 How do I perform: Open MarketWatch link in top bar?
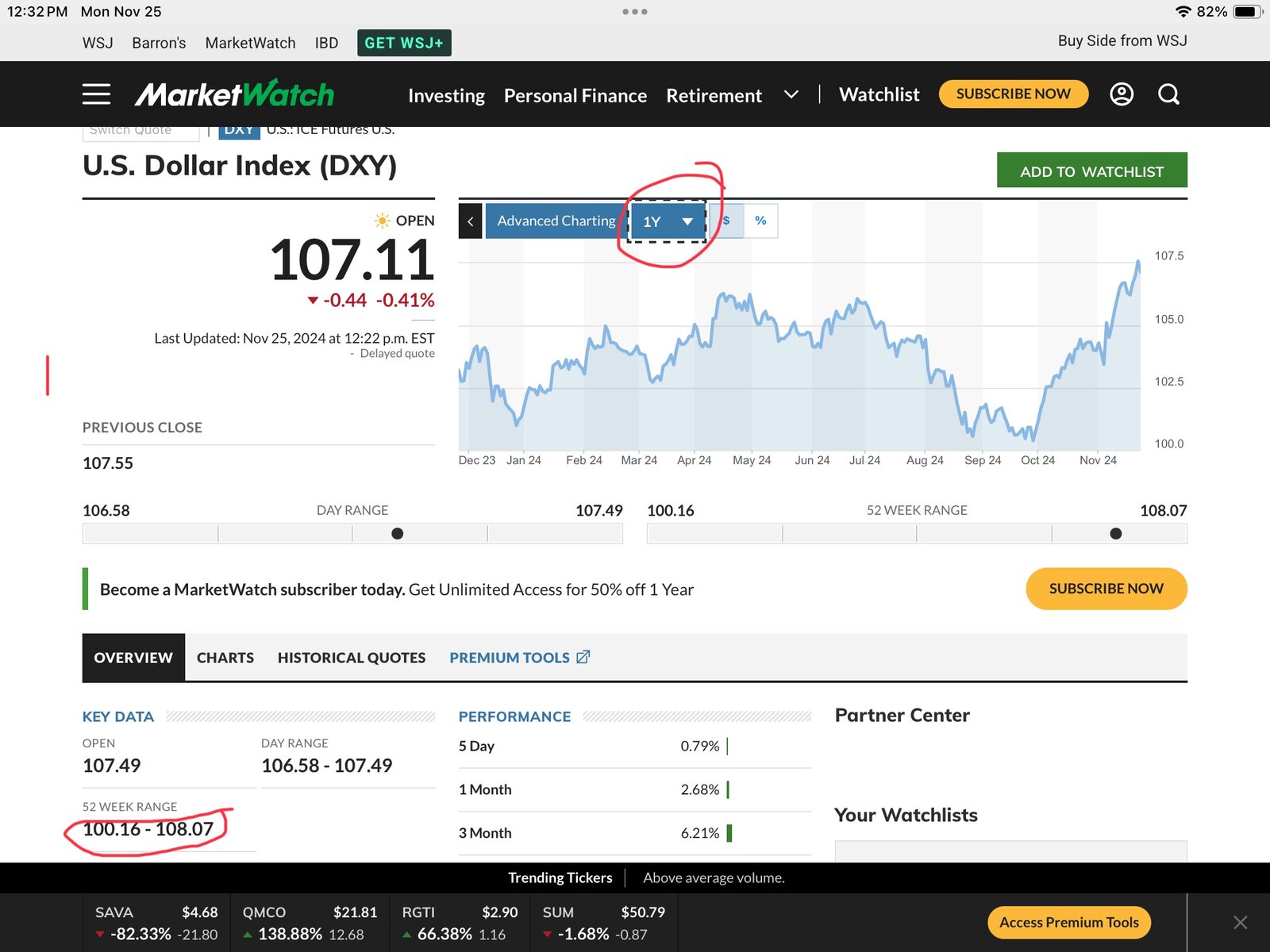pos(250,43)
